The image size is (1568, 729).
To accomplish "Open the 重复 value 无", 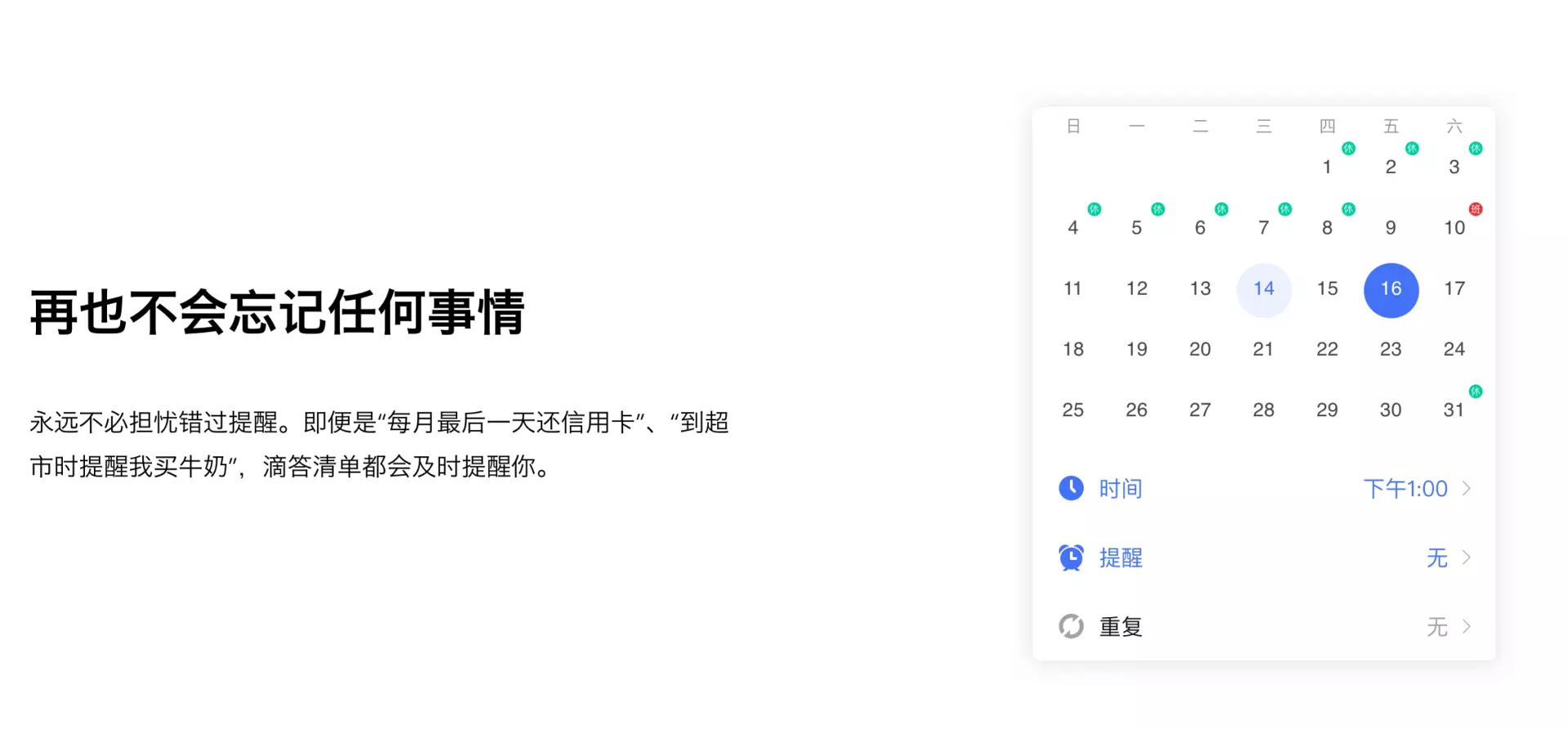I will tap(1437, 626).
